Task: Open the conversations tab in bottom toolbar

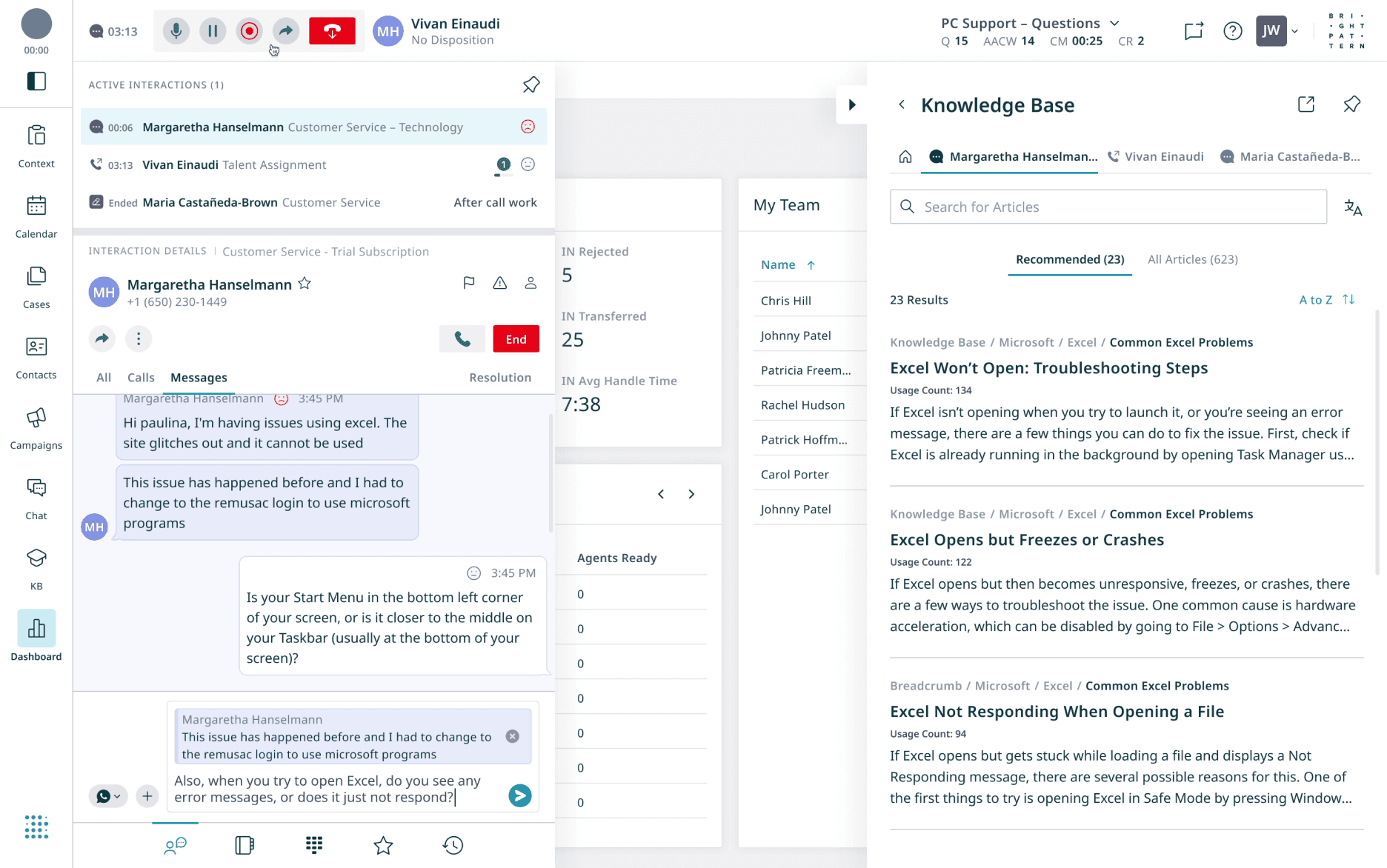Action: tap(176, 845)
